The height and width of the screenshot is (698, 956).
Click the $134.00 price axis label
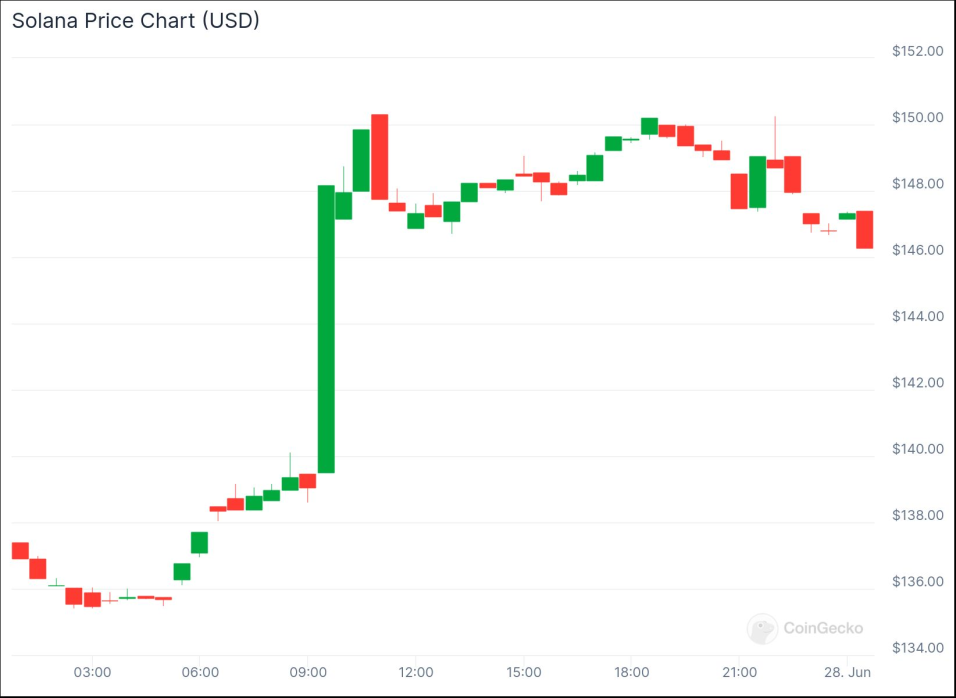(x=918, y=648)
